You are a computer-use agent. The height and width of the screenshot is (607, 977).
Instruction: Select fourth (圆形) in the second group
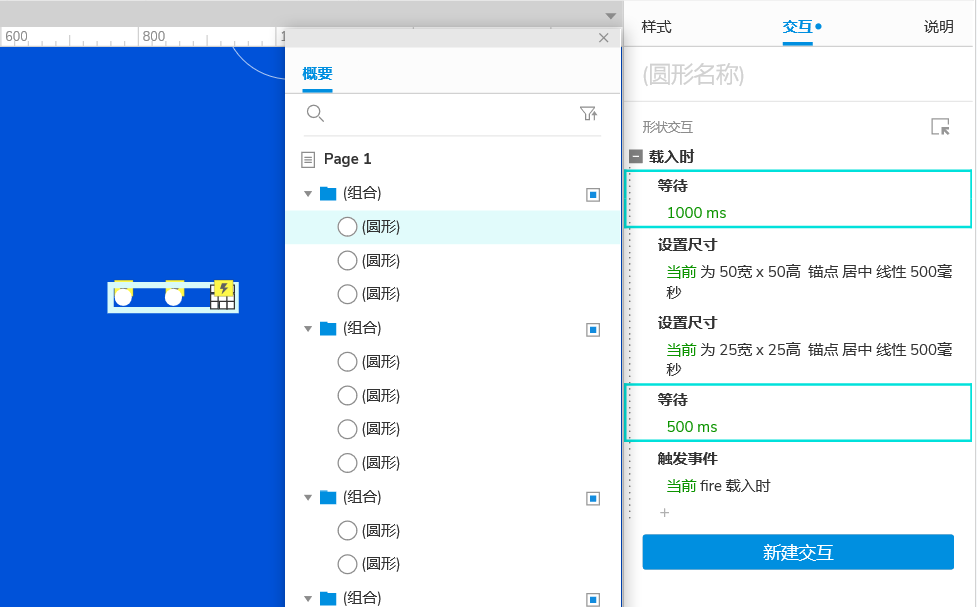click(x=453, y=463)
